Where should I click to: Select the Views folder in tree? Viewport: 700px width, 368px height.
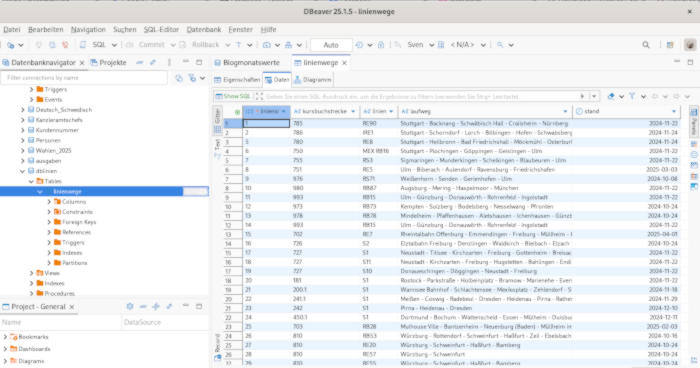(x=51, y=273)
